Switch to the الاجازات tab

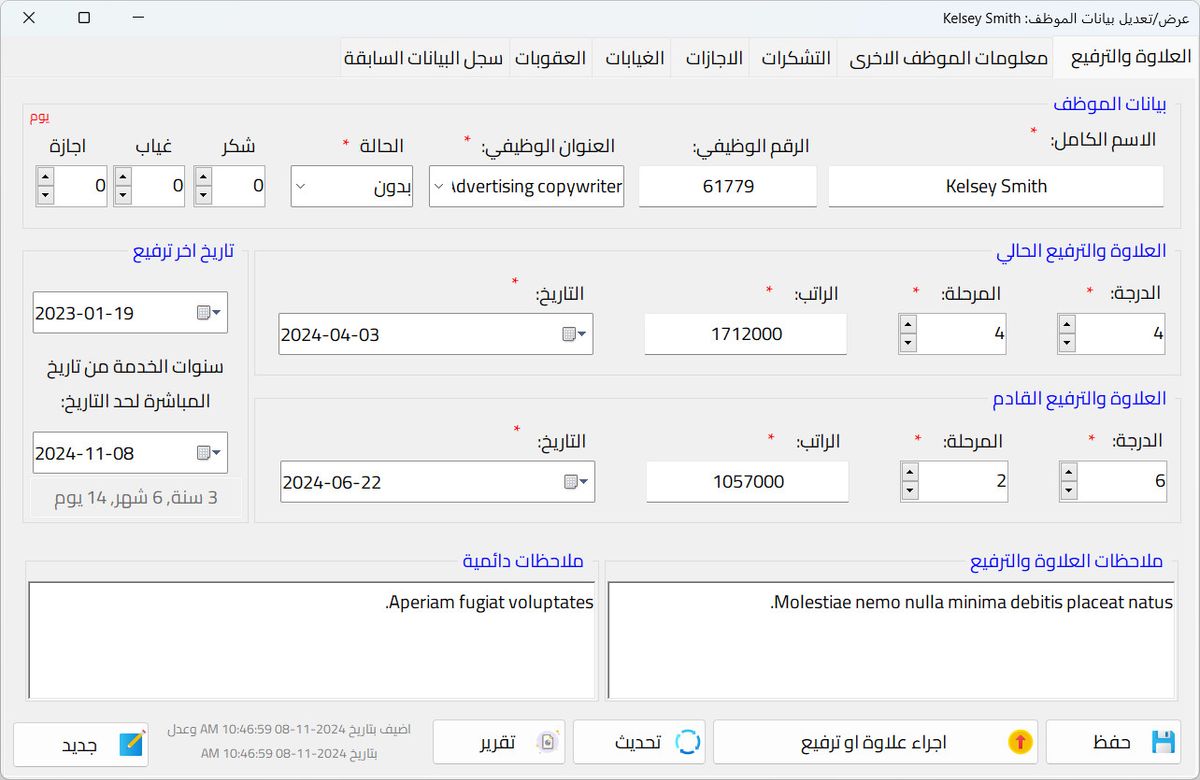tap(714, 58)
